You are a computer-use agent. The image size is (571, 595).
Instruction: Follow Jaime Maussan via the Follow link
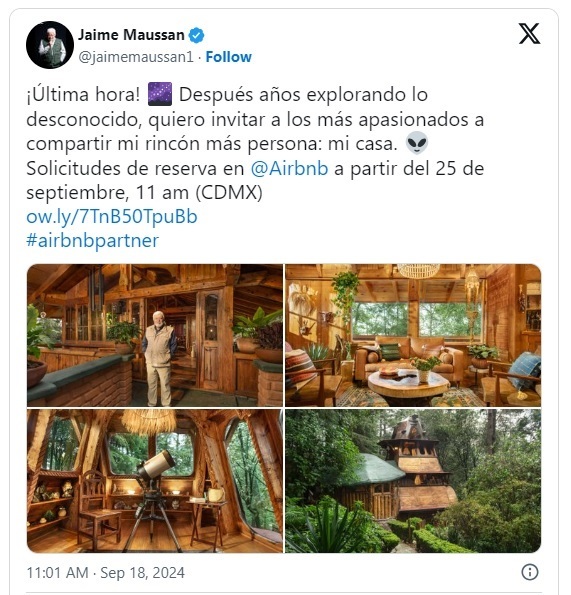tap(228, 57)
